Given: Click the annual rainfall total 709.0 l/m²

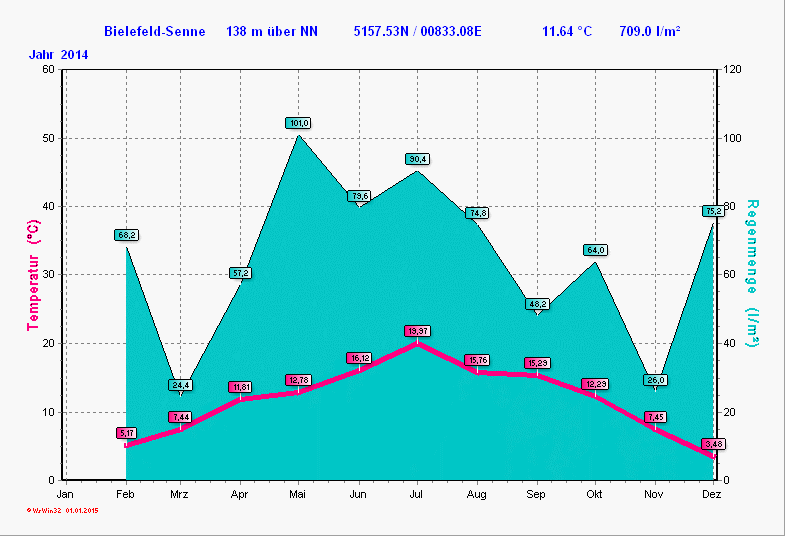Looking at the screenshot, I should pyautogui.click(x=650, y=32).
